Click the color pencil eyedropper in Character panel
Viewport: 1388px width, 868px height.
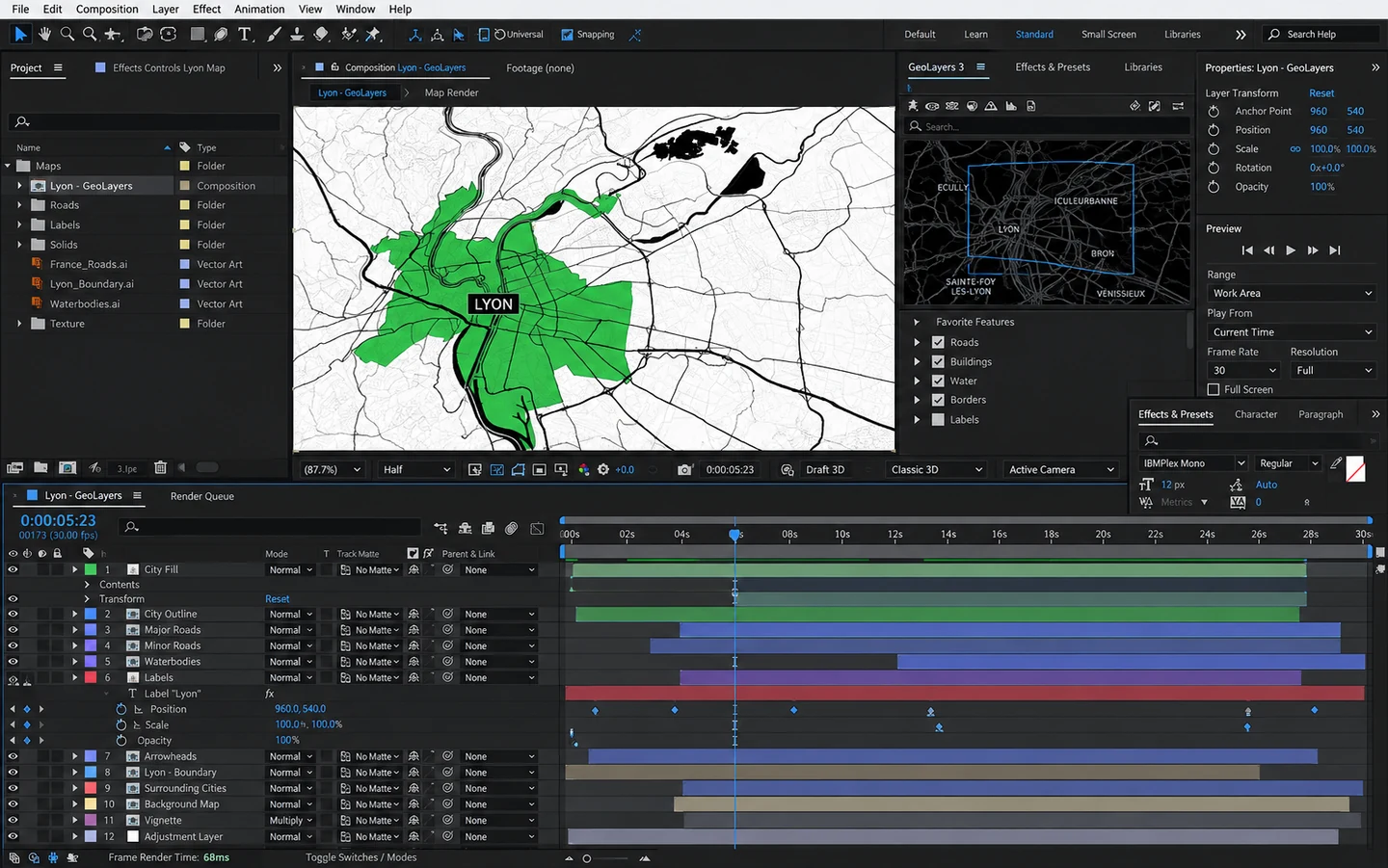point(1336,463)
